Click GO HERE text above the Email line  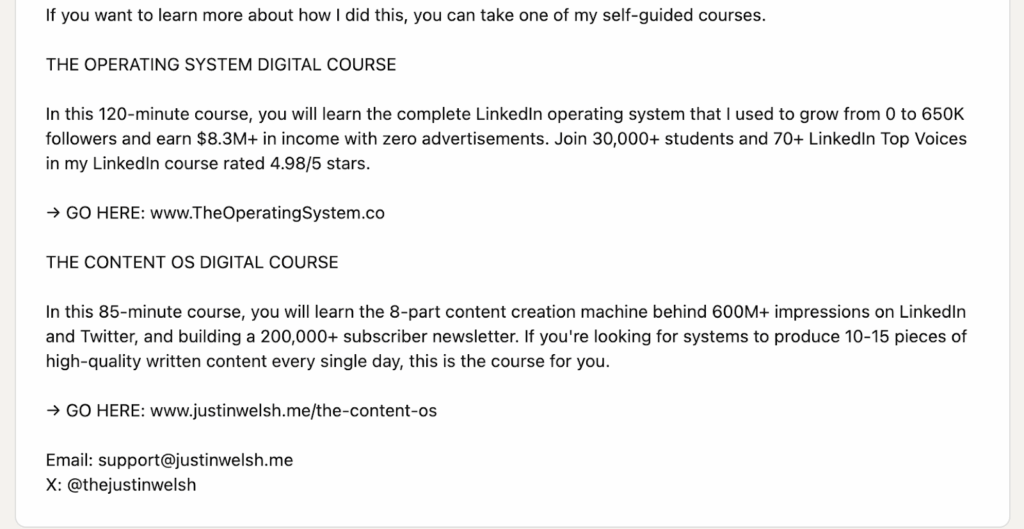click(x=105, y=411)
